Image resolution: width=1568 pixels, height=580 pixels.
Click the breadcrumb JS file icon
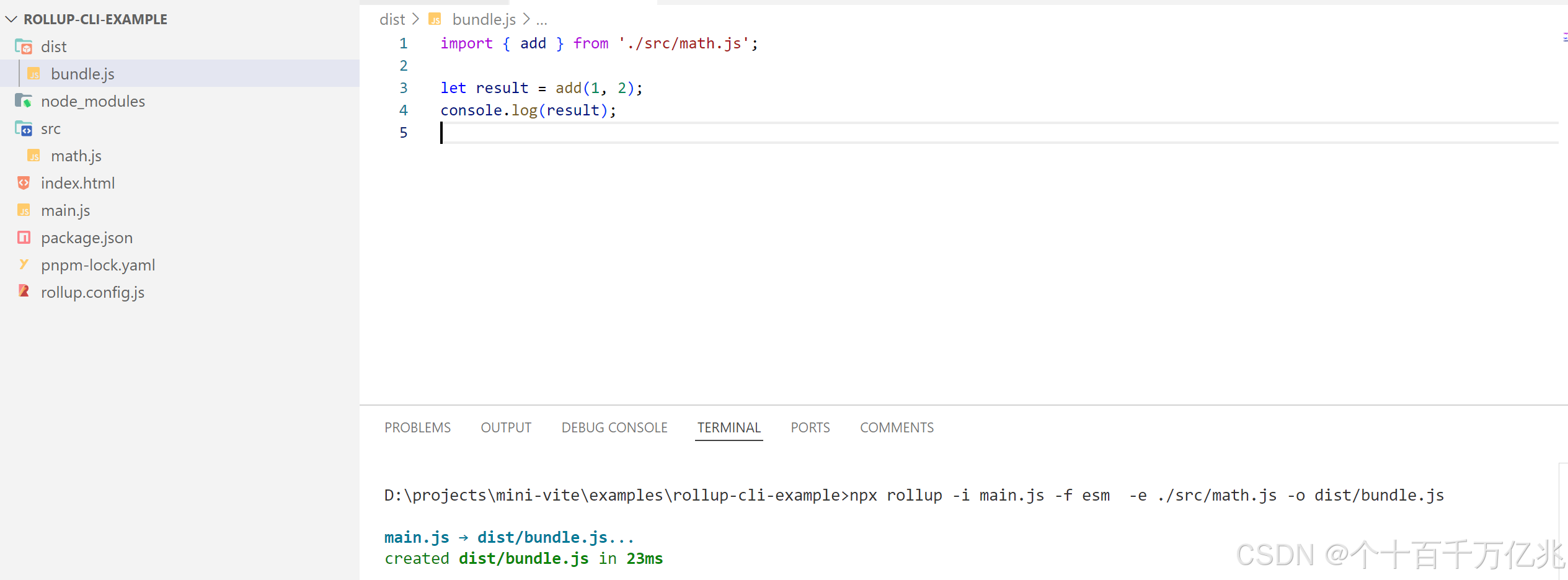tap(435, 19)
